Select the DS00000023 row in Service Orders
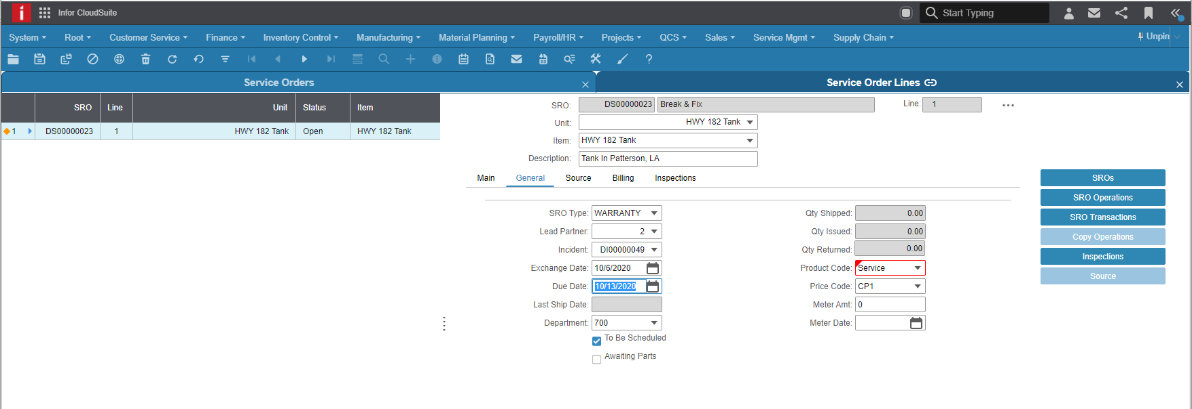 pyautogui.click(x=220, y=132)
